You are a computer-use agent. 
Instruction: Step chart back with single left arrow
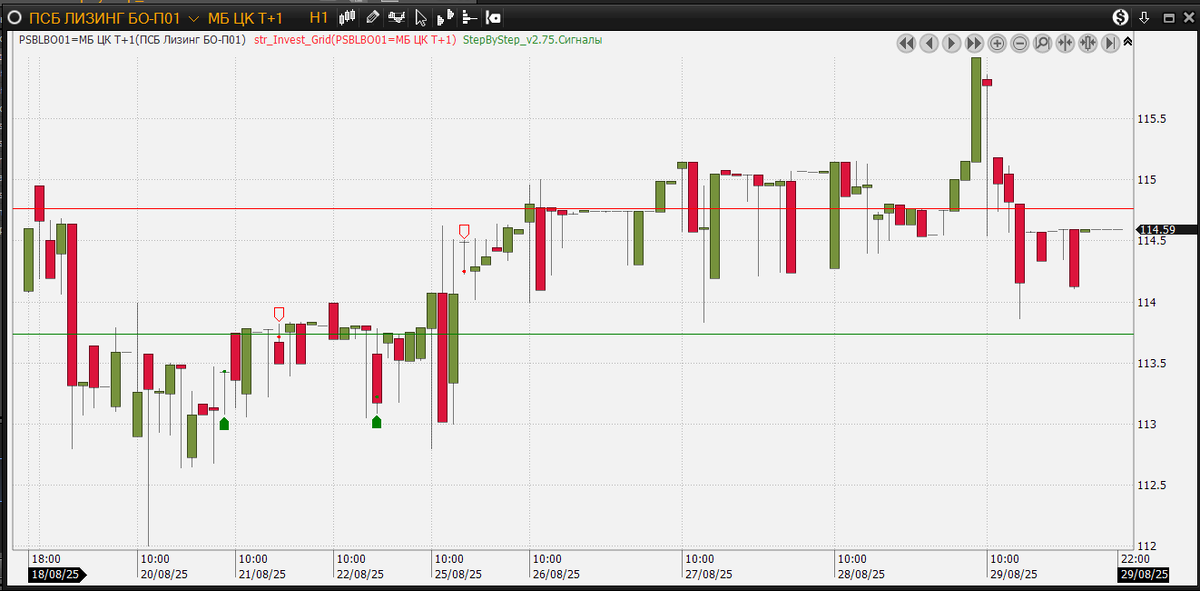929,43
